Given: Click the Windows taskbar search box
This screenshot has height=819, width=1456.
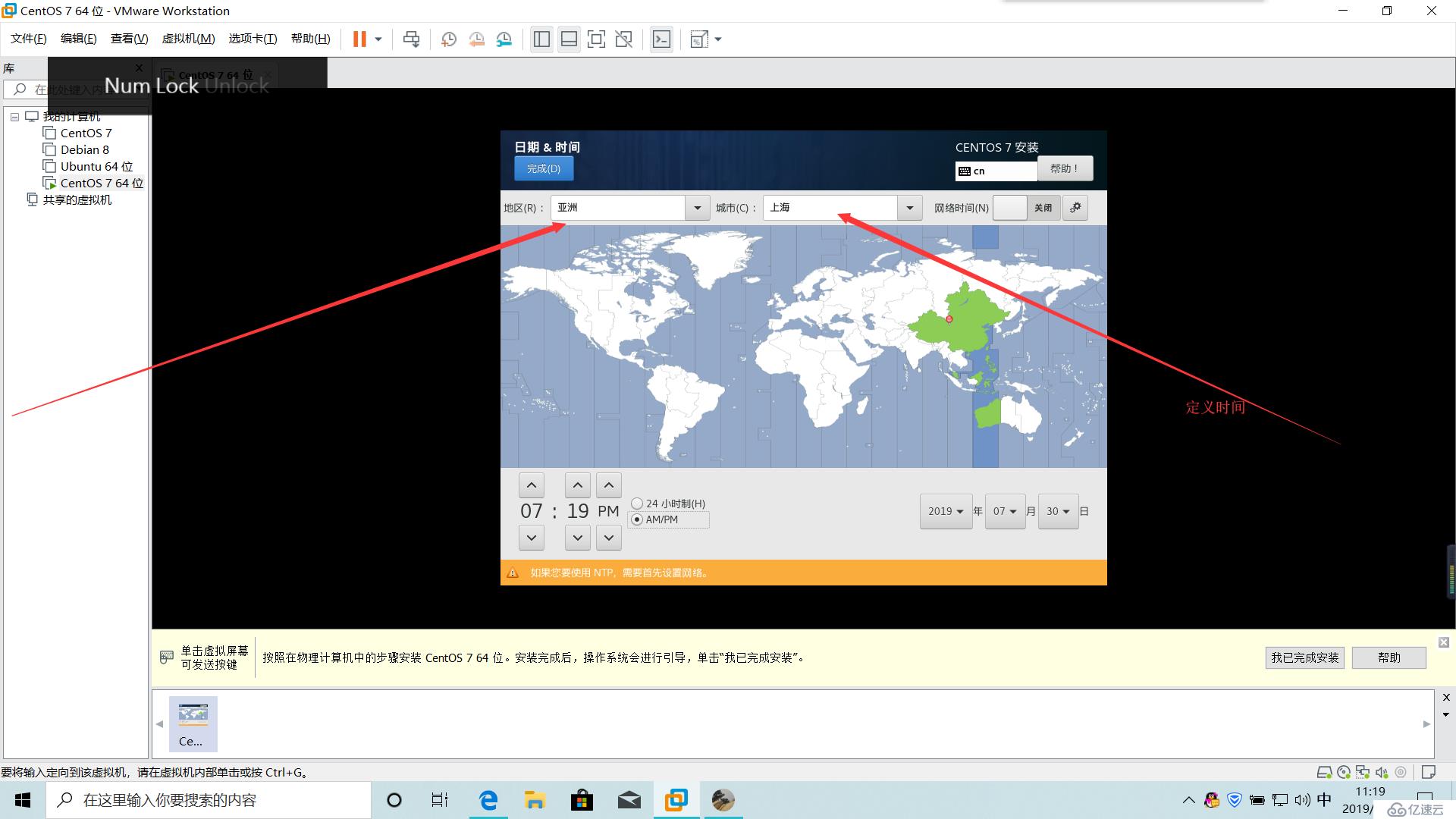Looking at the screenshot, I should click(x=209, y=800).
